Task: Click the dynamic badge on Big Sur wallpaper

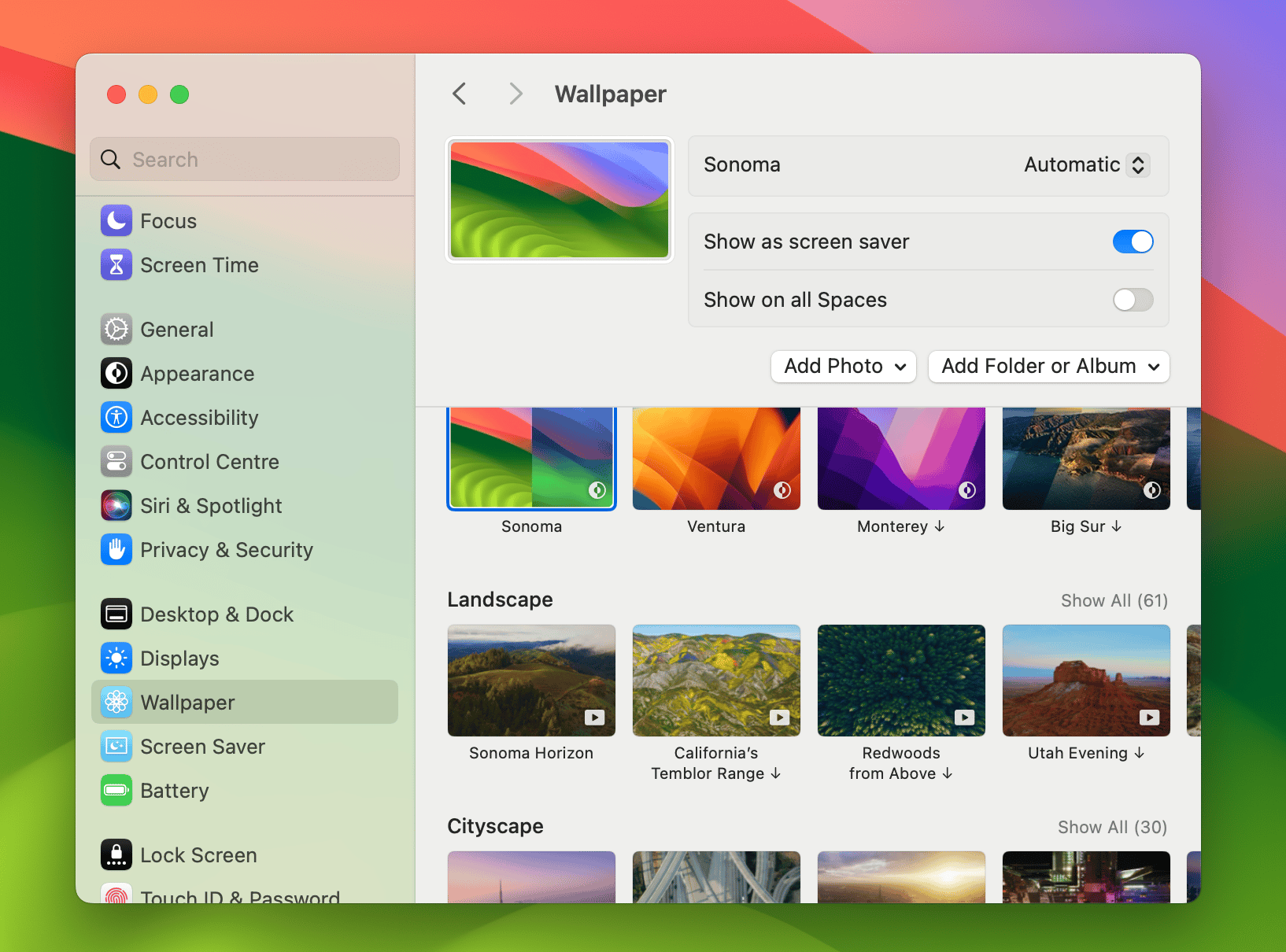Action: pos(1152,491)
